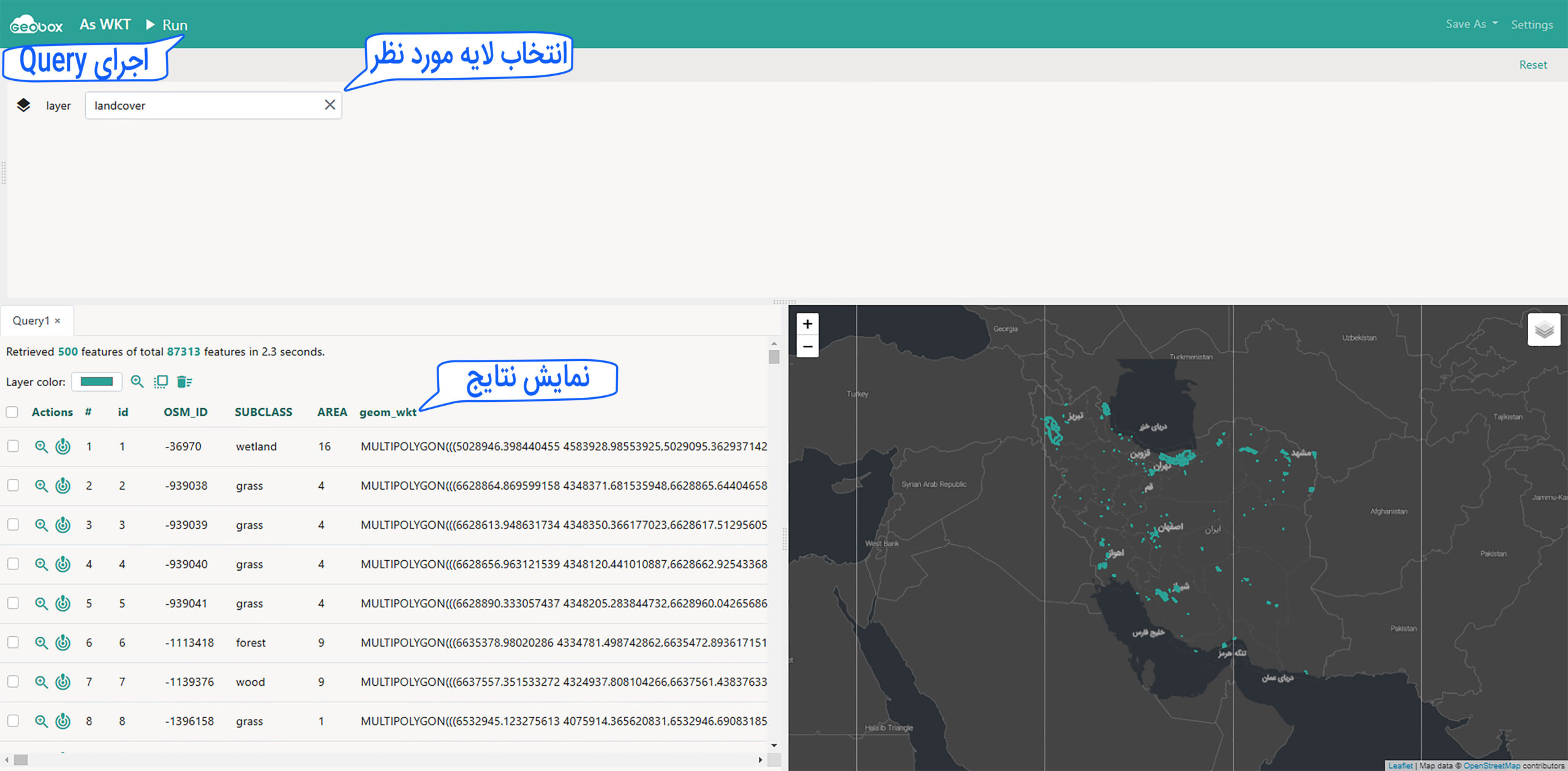Open the Layer color swatch
The image size is (1568, 771).
[x=97, y=382]
